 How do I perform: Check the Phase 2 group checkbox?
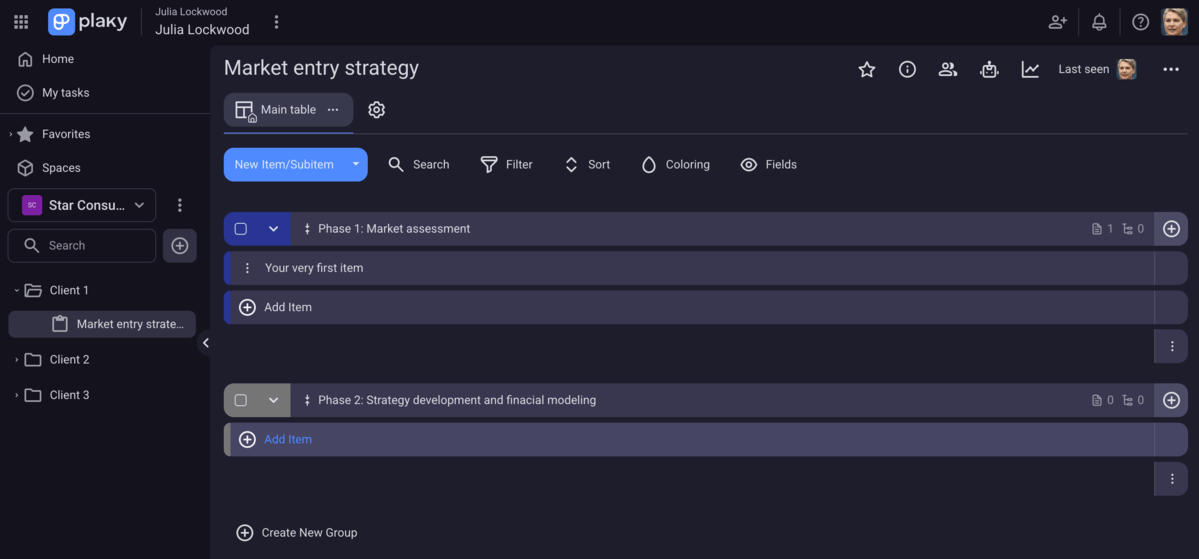pos(241,400)
